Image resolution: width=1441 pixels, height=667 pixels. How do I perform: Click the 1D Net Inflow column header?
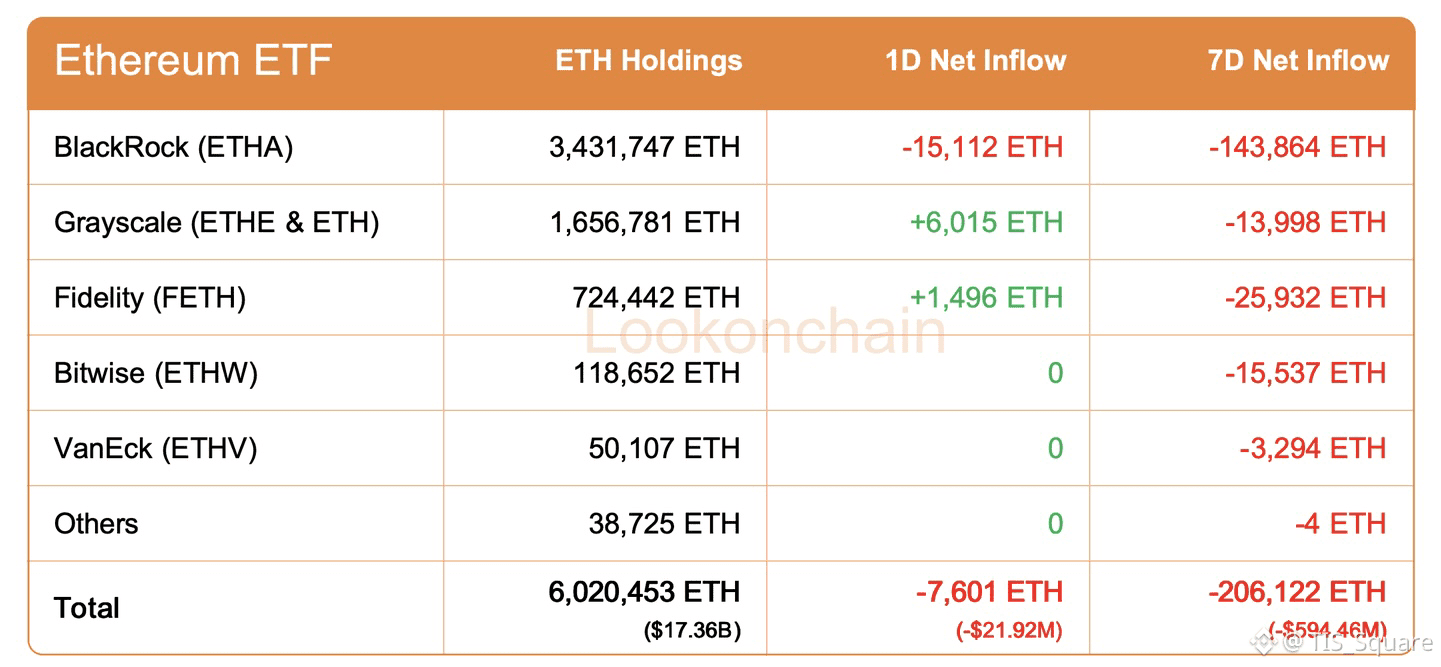coord(975,61)
